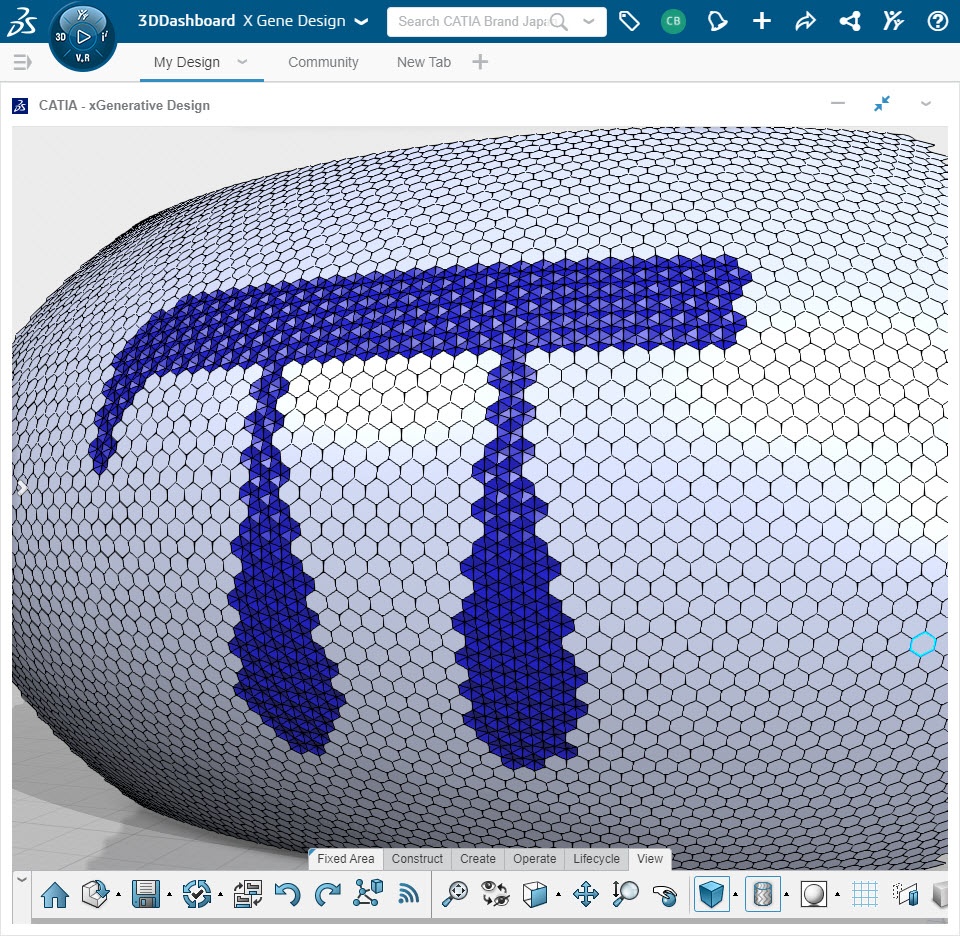Viewport: 960px width, 936px height.
Task: Open dropdown arrow beside Save icon
Action: click(170, 895)
